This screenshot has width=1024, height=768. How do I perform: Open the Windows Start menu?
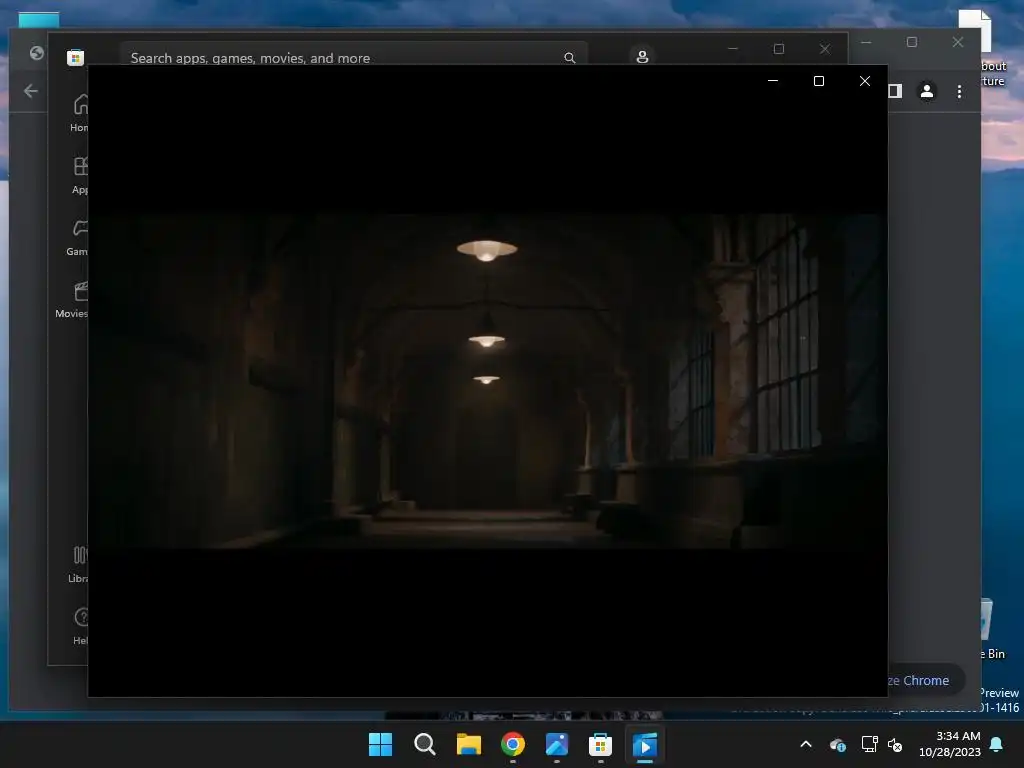(381, 744)
